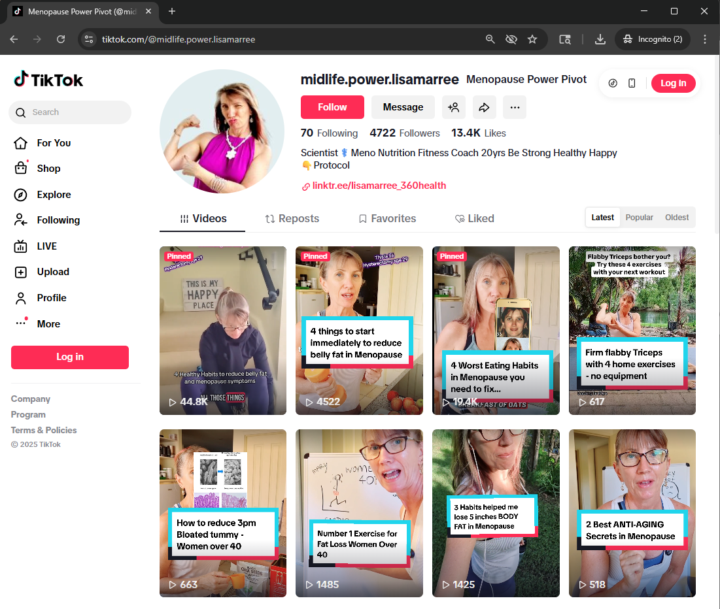This screenshot has width=720, height=609.
Task: Click the sidebar search field
Action: (70, 112)
